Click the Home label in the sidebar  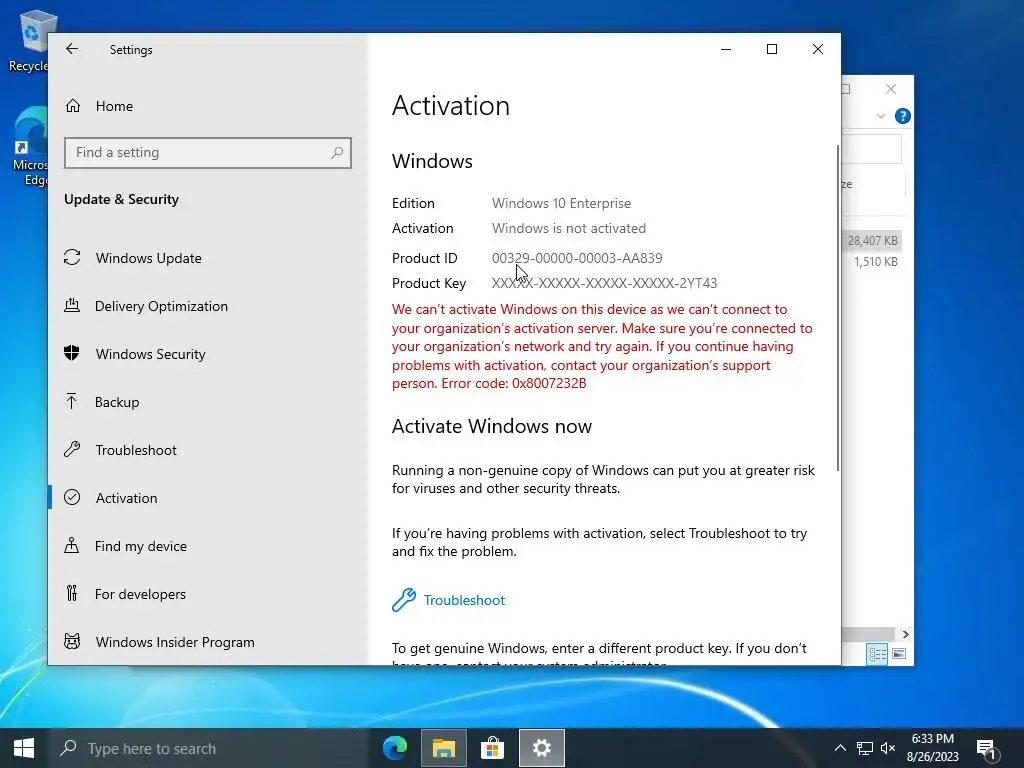(x=114, y=106)
